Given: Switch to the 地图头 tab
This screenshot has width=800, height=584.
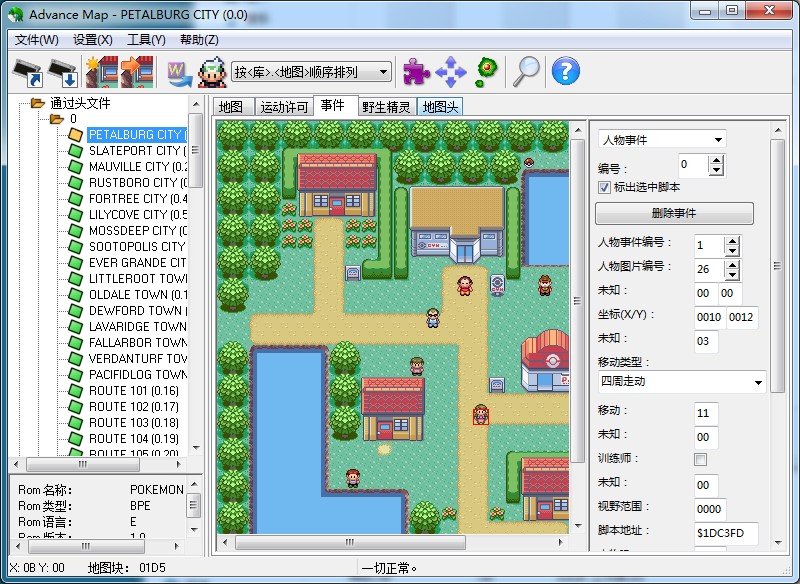Looking at the screenshot, I should point(440,107).
